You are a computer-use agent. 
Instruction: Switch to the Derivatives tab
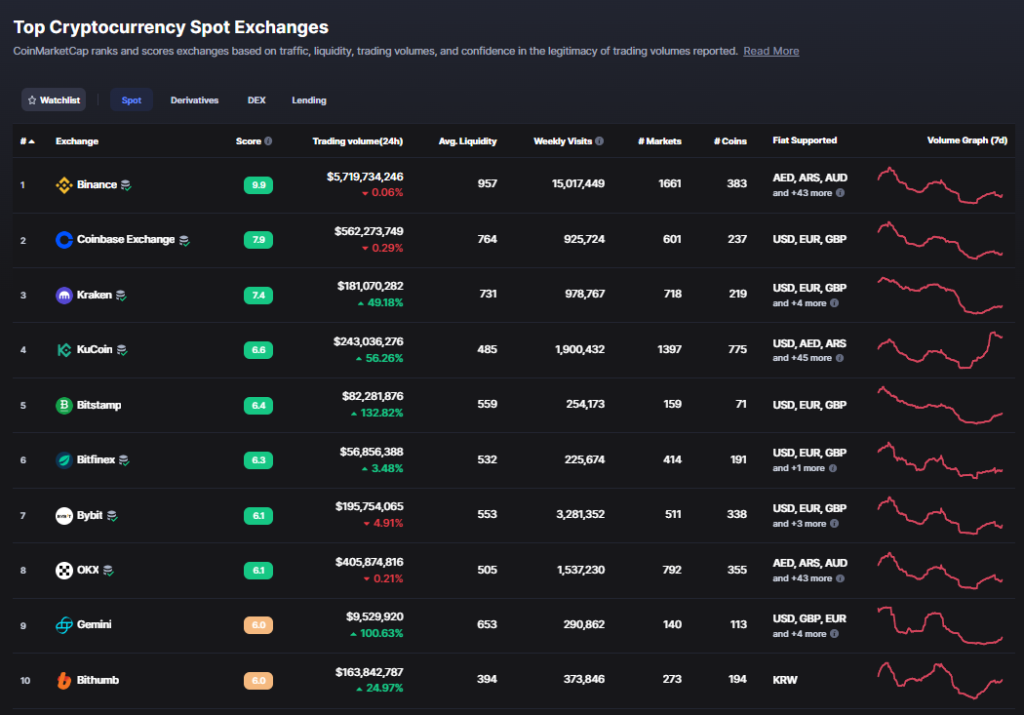pyautogui.click(x=195, y=100)
